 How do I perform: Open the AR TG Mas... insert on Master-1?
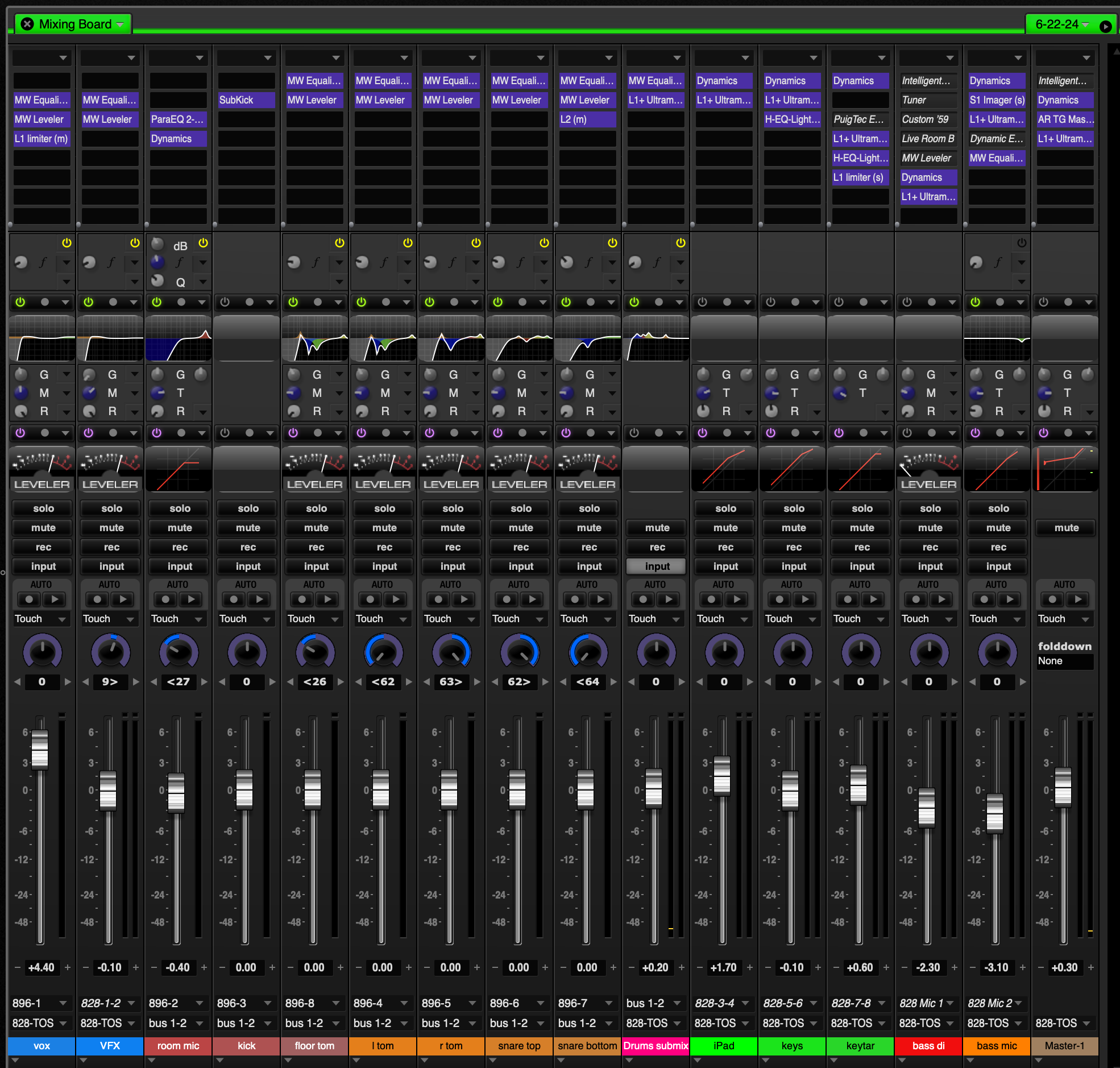click(1065, 119)
